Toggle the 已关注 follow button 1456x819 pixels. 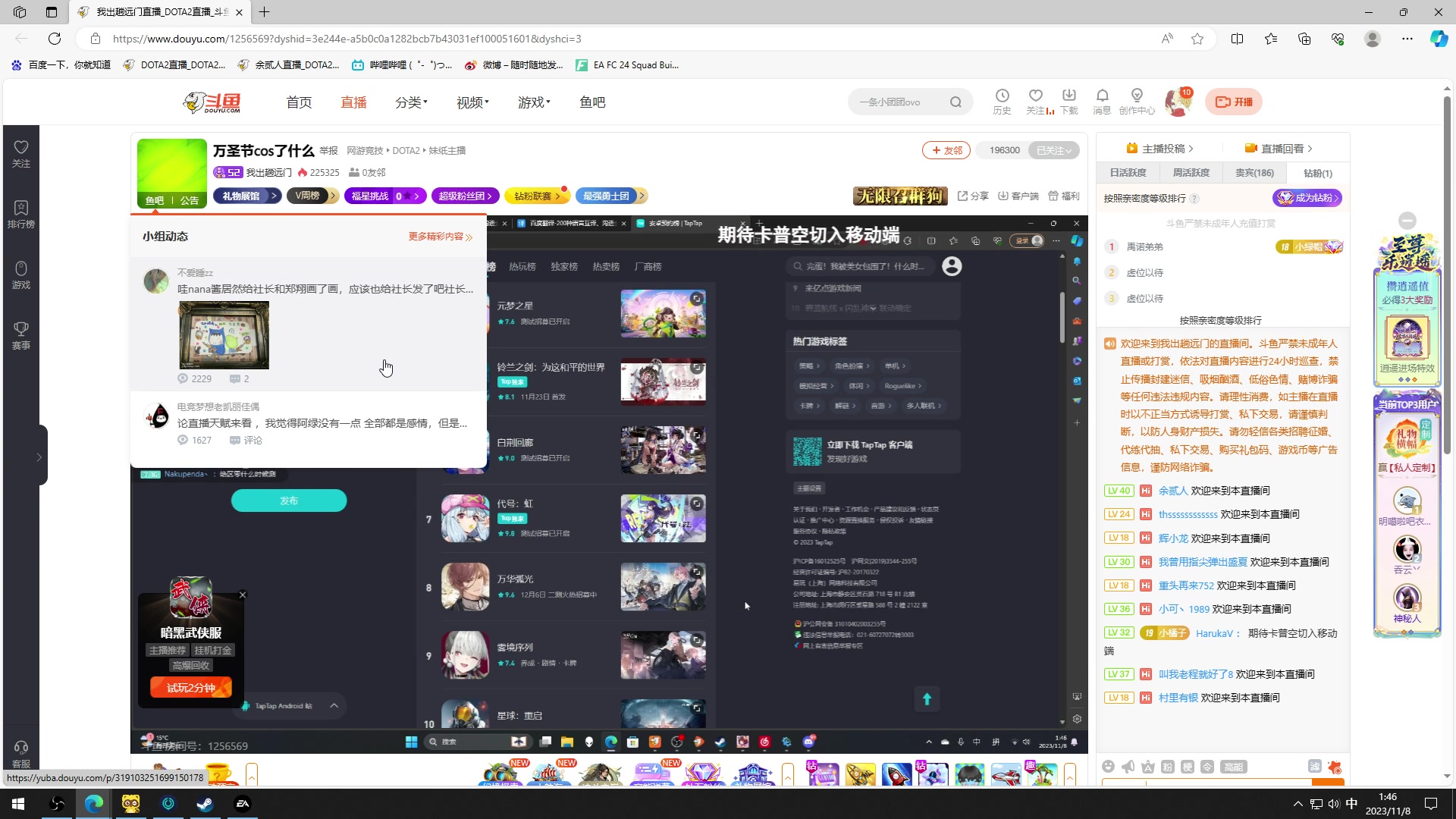coord(1053,150)
